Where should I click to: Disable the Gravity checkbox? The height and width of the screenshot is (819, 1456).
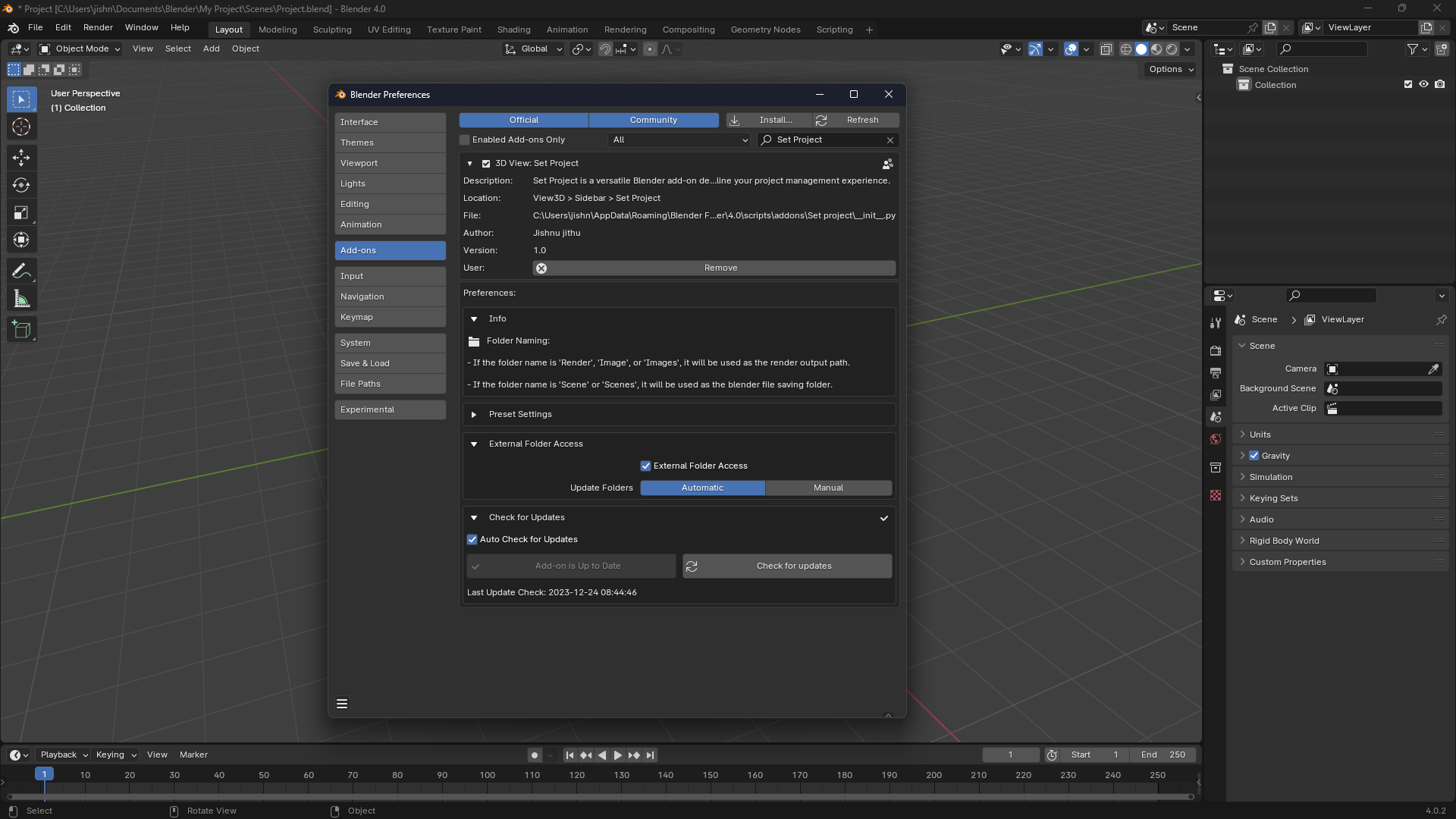point(1254,455)
